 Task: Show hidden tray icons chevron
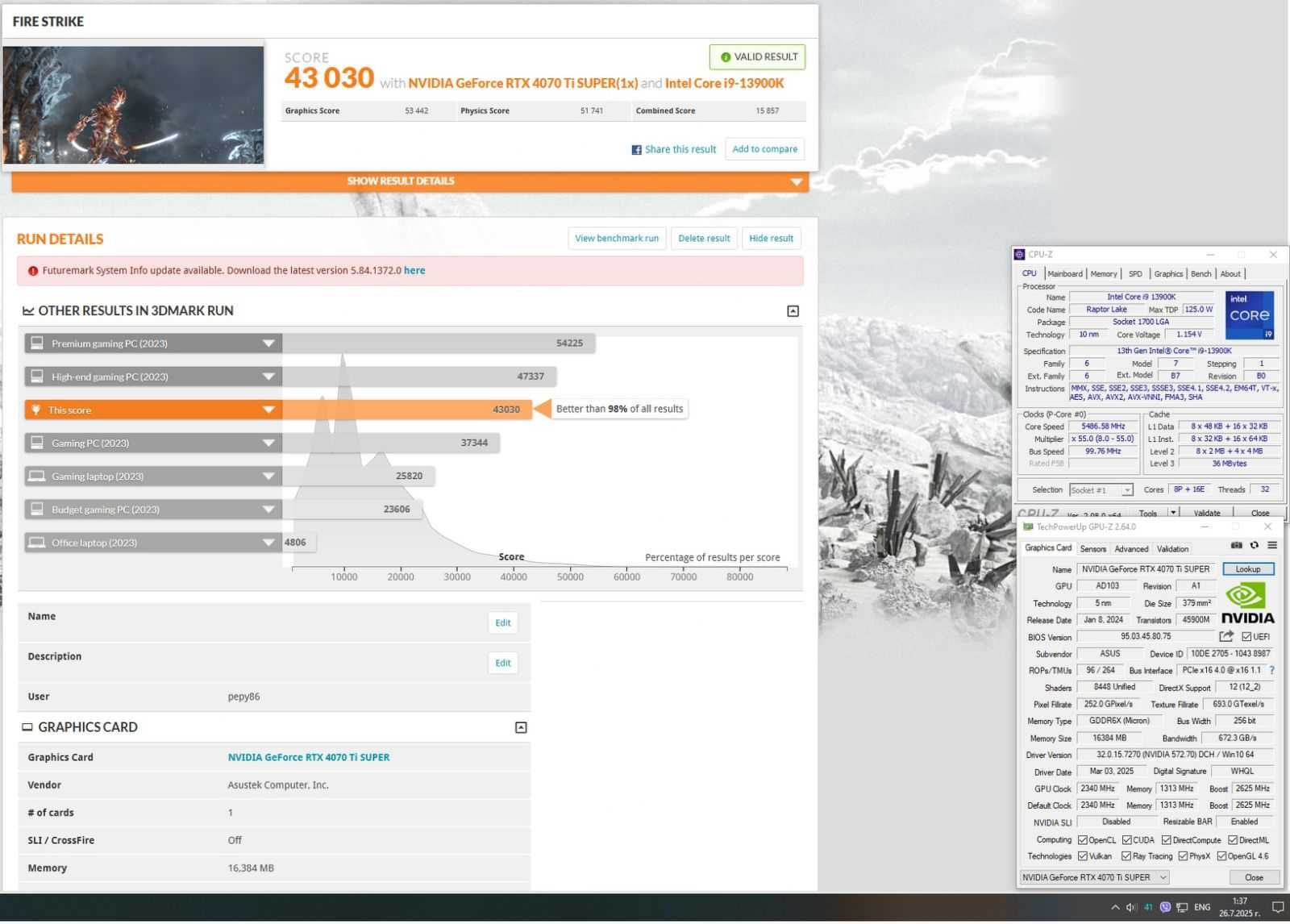pyautogui.click(x=1115, y=907)
